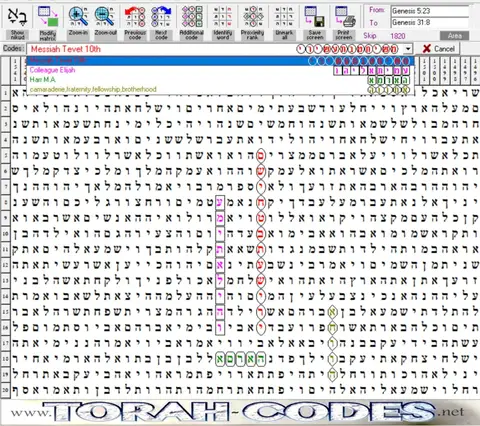Screen dimensions: 480x426
Task: Click the From field showing Genesis 5:23
Action: (x=430, y=11)
